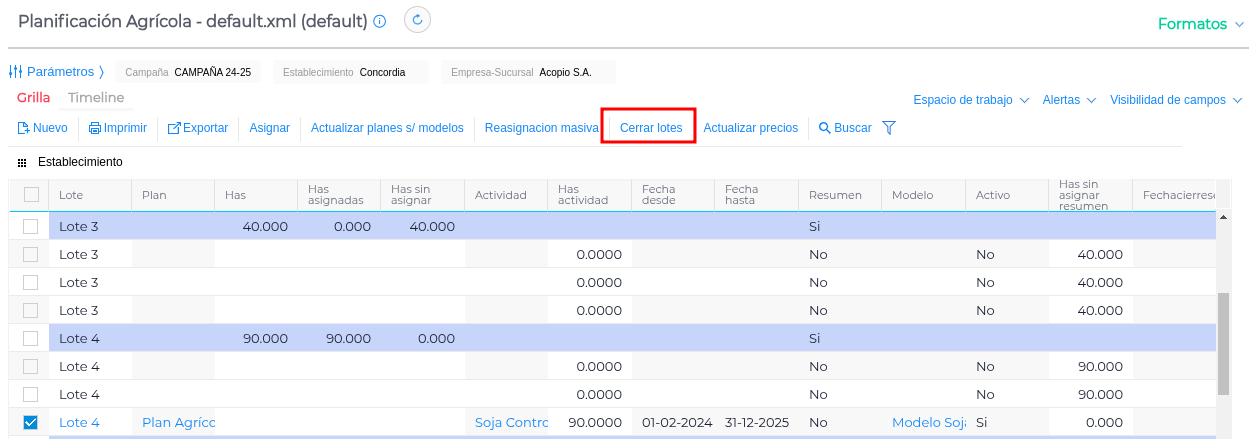Click the Nuevo document icon
1249x439 pixels.
pyautogui.click(x=24, y=128)
